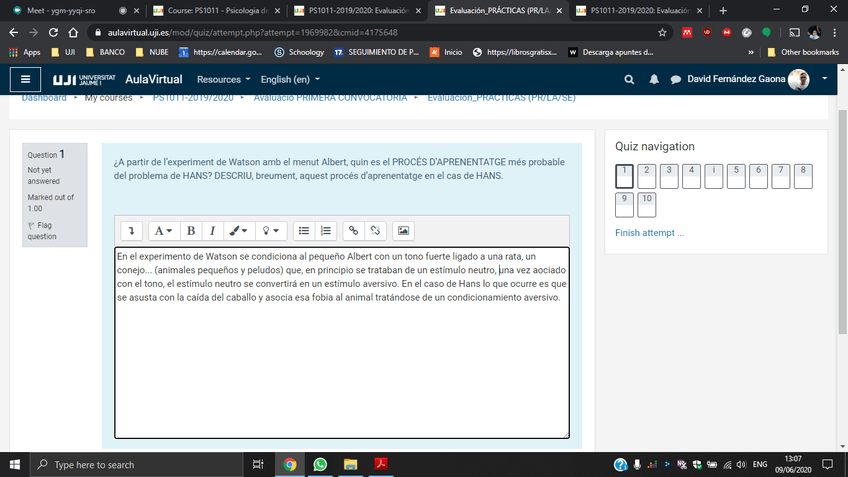The image size is (848, 477).
Task: Open the site search magnifier
Action: pyautogui.click(x=629, y=80)
